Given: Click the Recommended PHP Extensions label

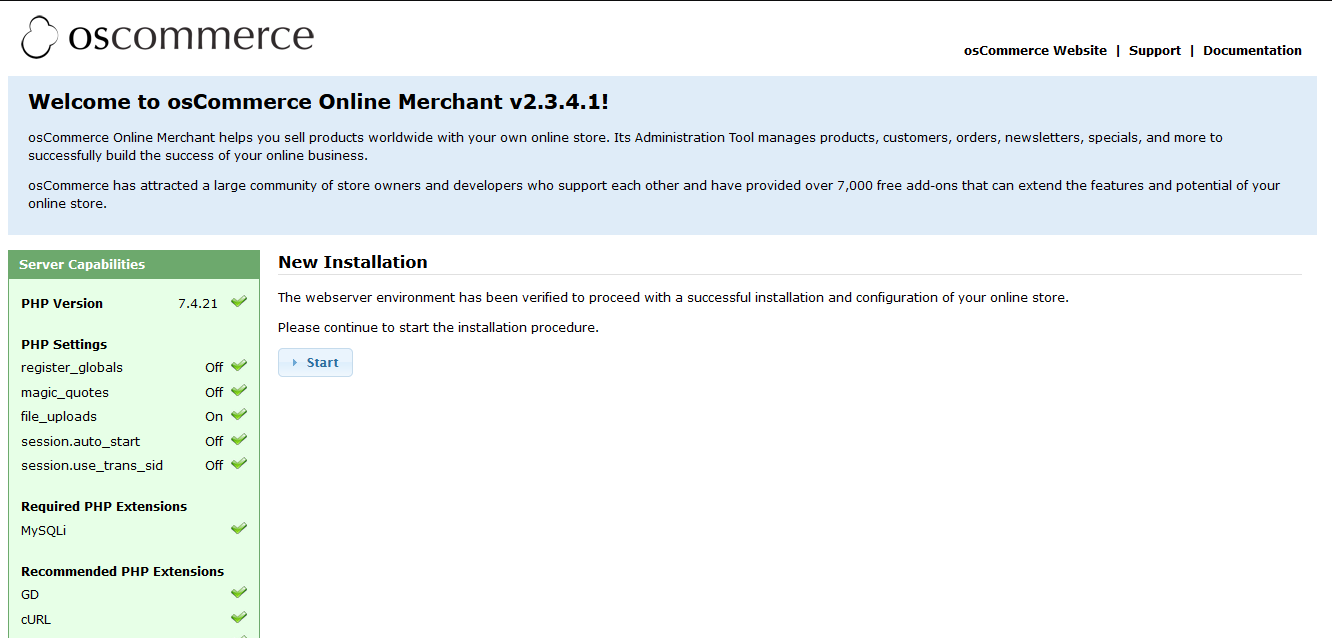Looking at the screenshot, I should tap(122, 572).
